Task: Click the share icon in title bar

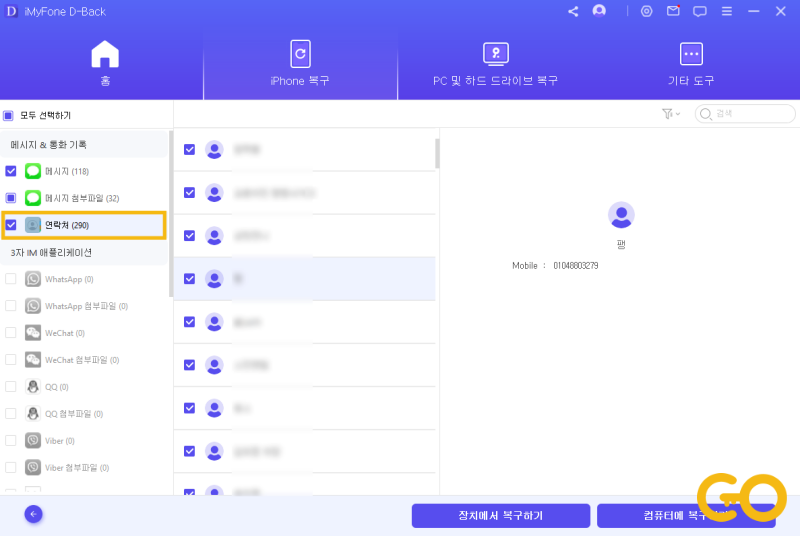Action: pos(573,11)
